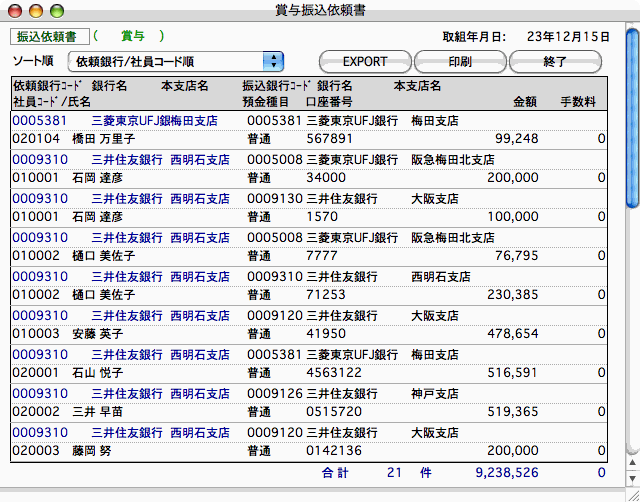
Task: Click the 振込依頼書 boxed label field
Action: click(50, 37)
